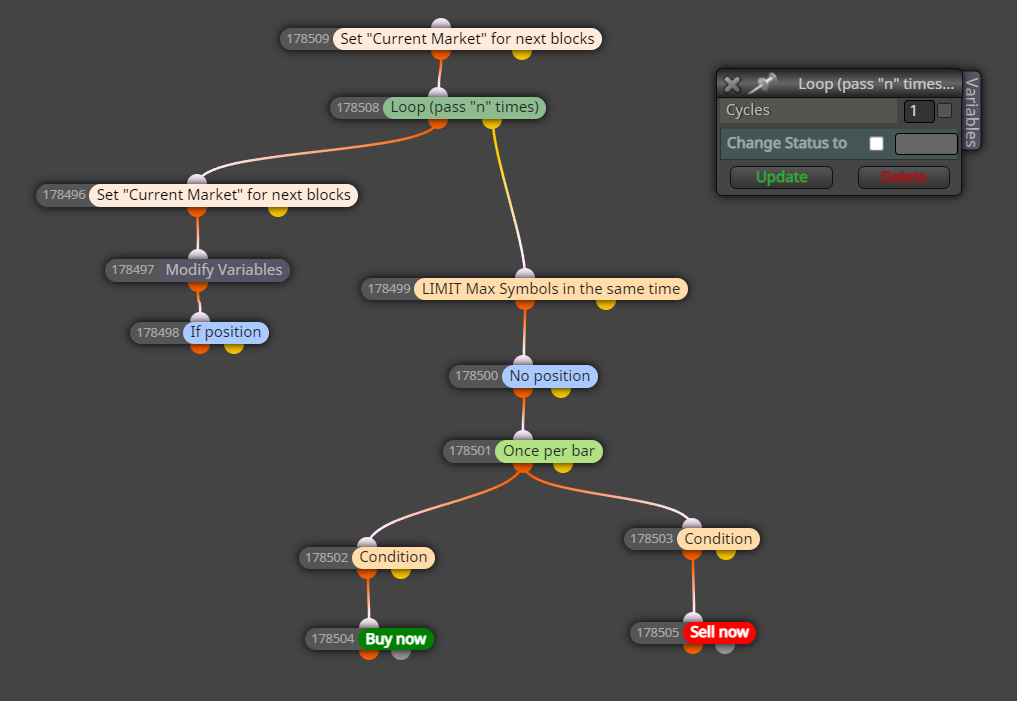Click the 178501 block ID label
Image resolution: width=1017 pixels, height=701 pixels.
[470, 451]
